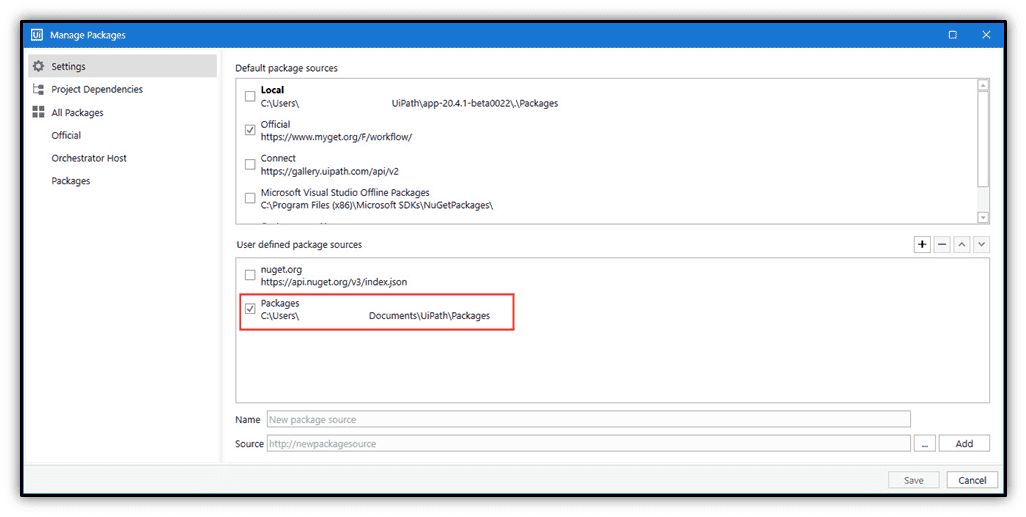Image resolution: width=1026 pixels, height=517 pixels.
Task: Enable Microsoft Visual Studio Offline Packages checkbox
Action: click(x=250, y=198)
